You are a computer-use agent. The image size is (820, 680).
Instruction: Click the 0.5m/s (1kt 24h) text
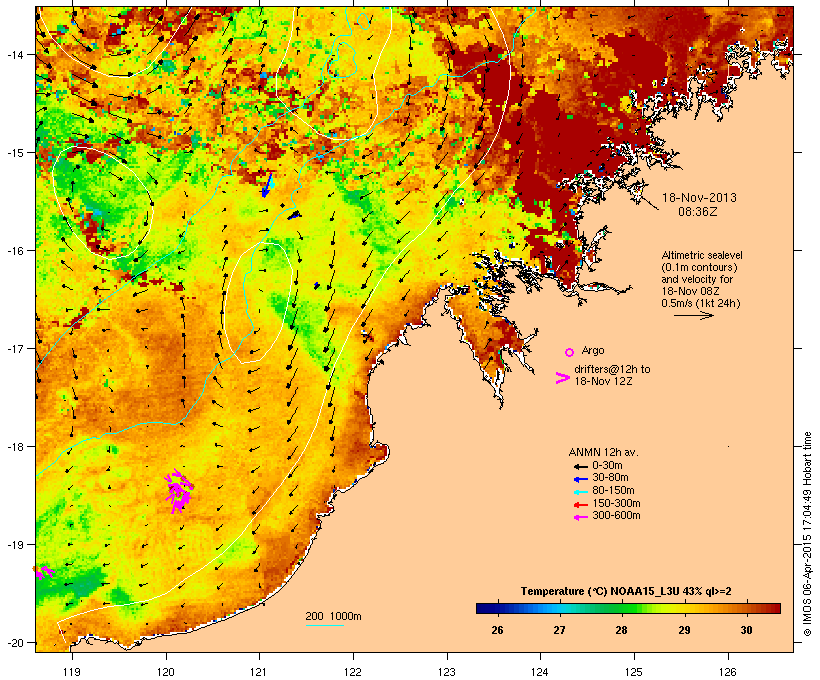701,303
